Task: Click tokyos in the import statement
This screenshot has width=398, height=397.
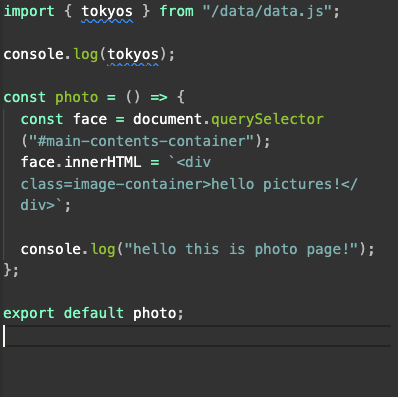Action: point(107,12)
